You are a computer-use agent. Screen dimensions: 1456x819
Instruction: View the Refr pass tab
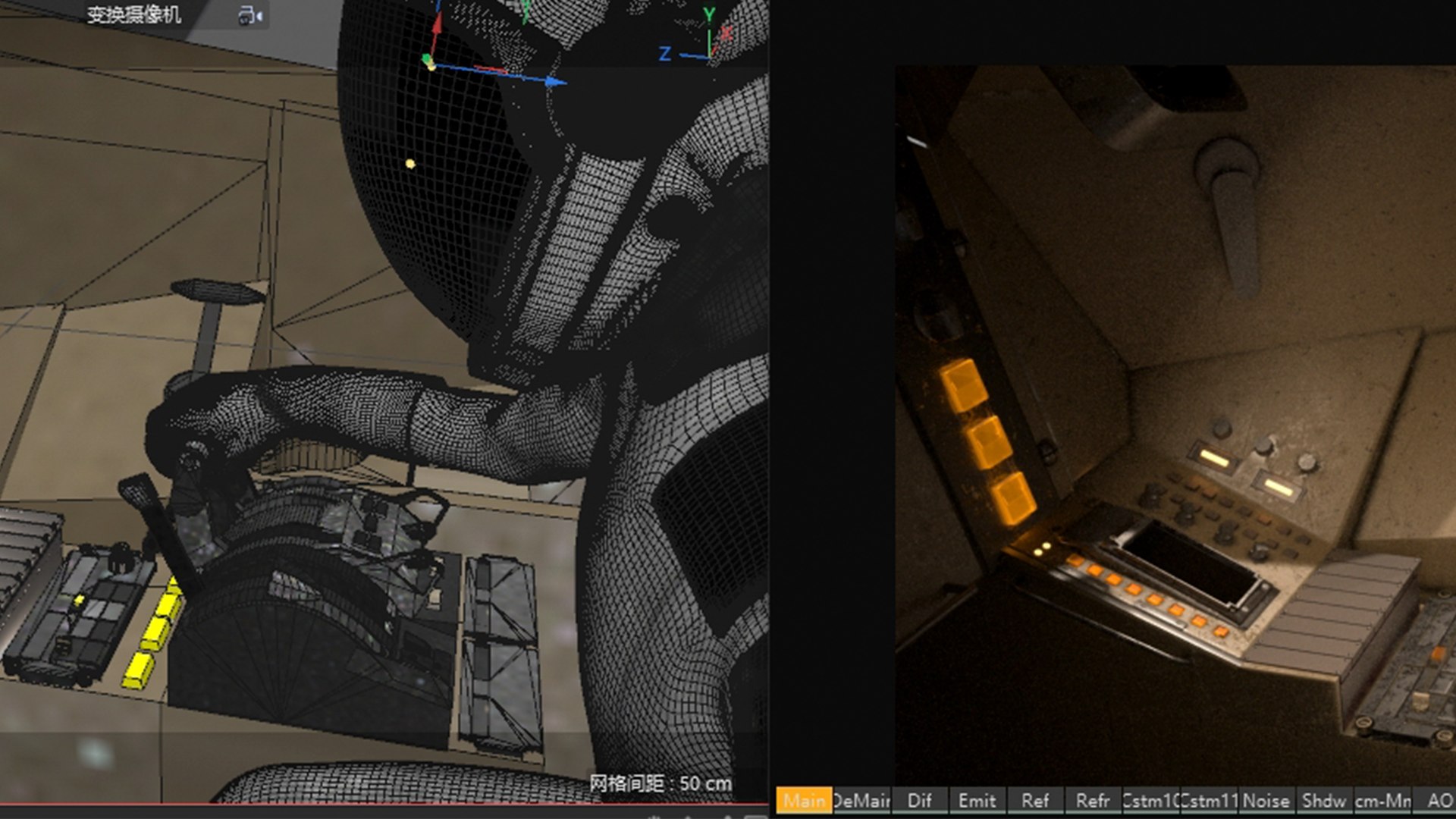(x=1093, y=801)
